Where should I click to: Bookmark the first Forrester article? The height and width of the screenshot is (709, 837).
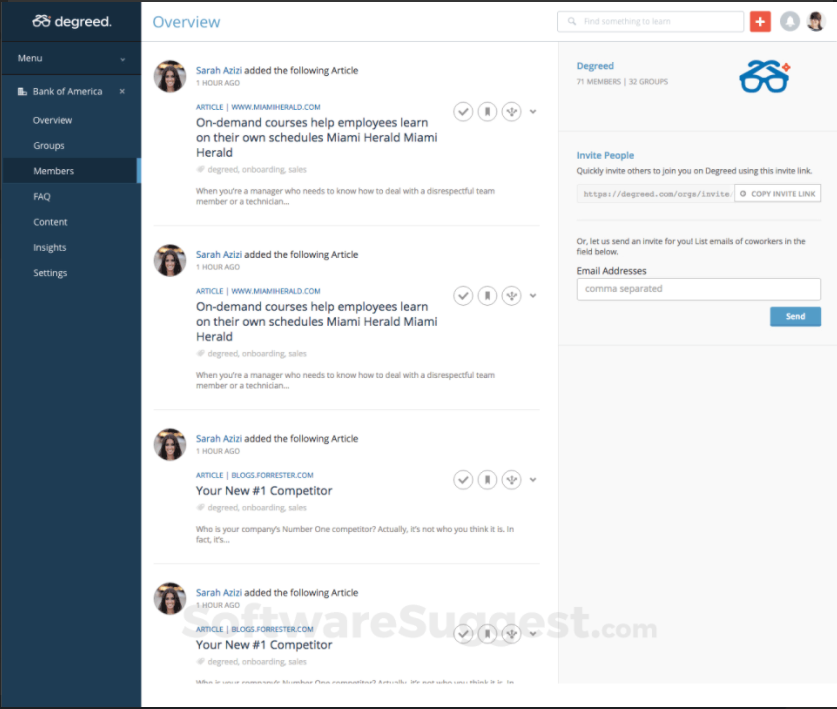click(x=487, y=479)
